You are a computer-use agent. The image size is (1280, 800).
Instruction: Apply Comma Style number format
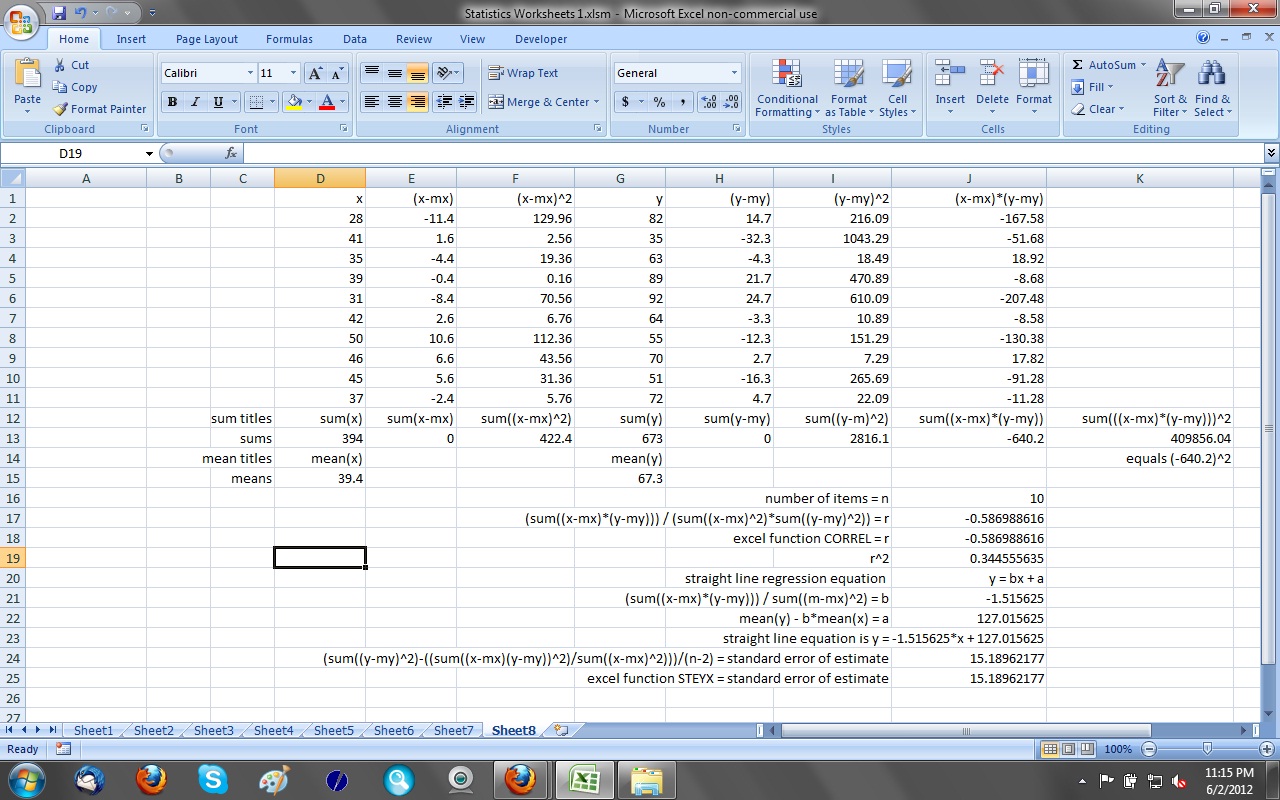[682, 102]
